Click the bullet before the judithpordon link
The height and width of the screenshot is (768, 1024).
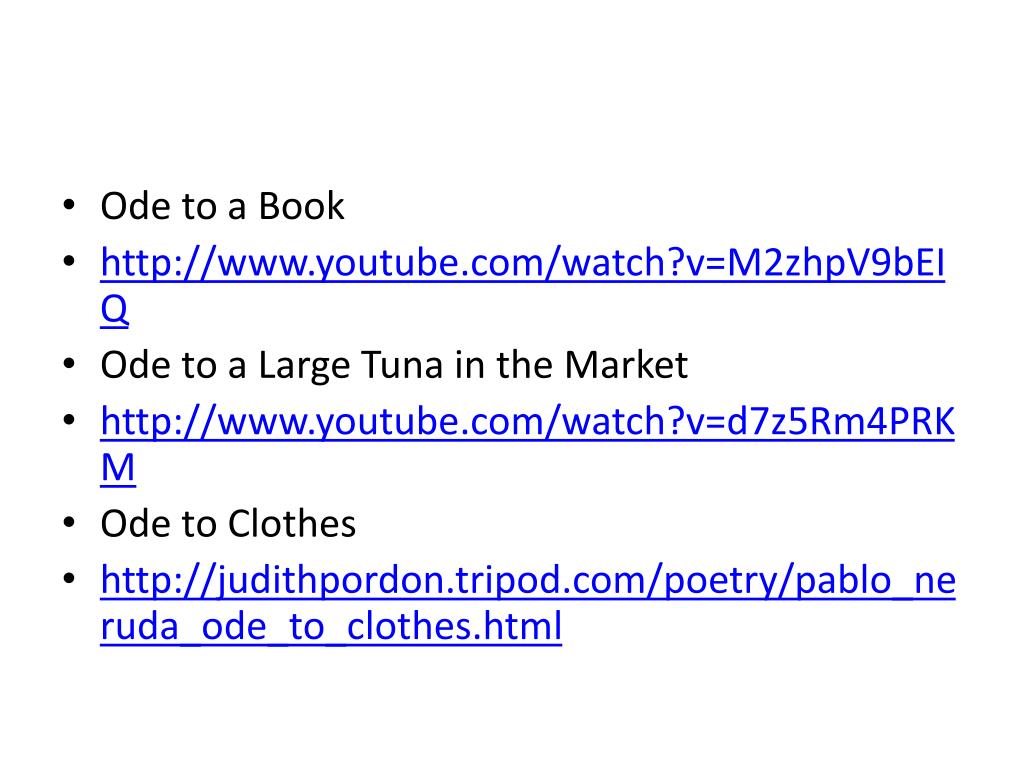pos(69,579)
